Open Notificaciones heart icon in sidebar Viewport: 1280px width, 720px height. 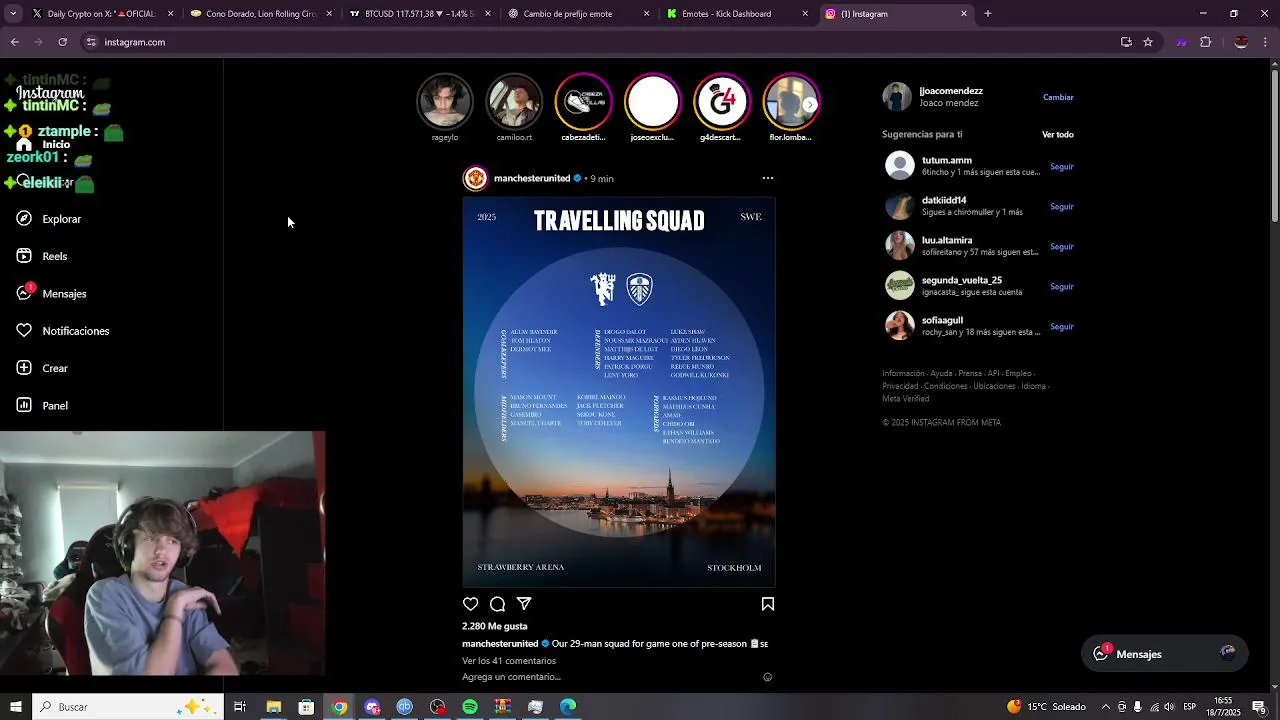tap(24, 331)
